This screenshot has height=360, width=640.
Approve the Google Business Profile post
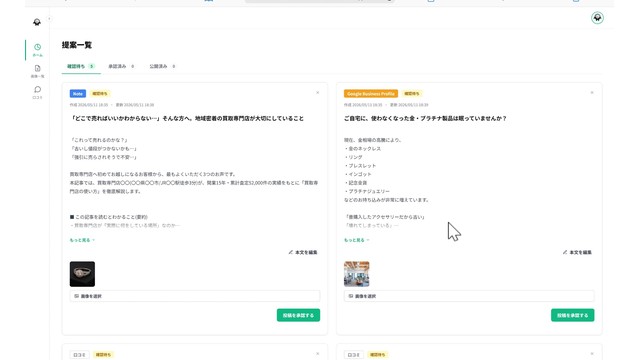point(573,315)
